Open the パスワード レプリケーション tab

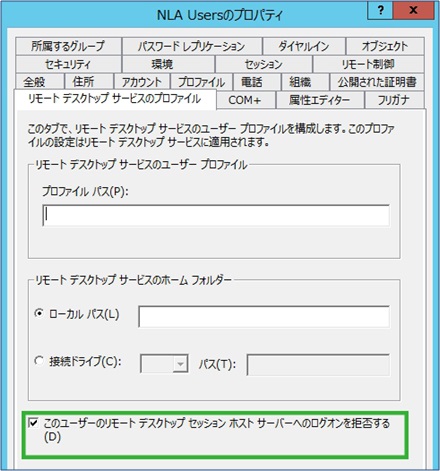pos(192,46)
